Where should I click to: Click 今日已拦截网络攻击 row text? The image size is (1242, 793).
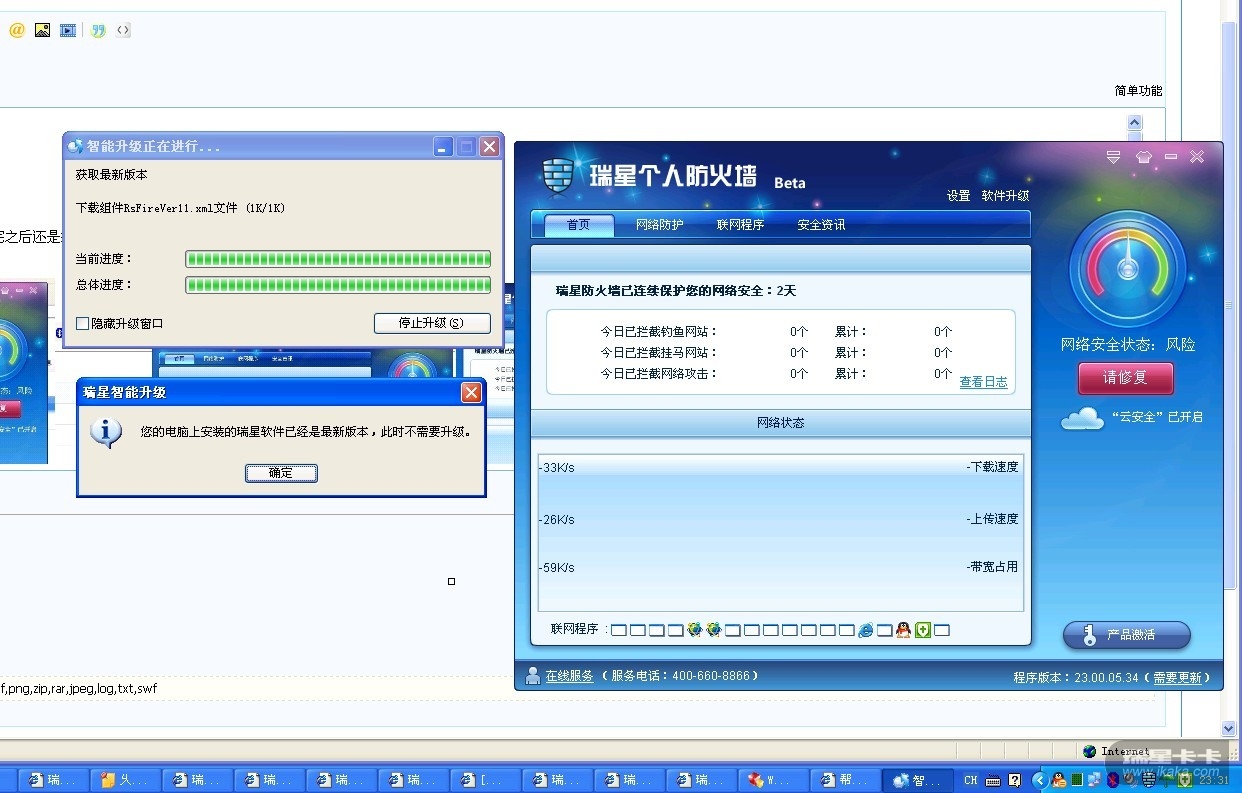tap(659, 374)
